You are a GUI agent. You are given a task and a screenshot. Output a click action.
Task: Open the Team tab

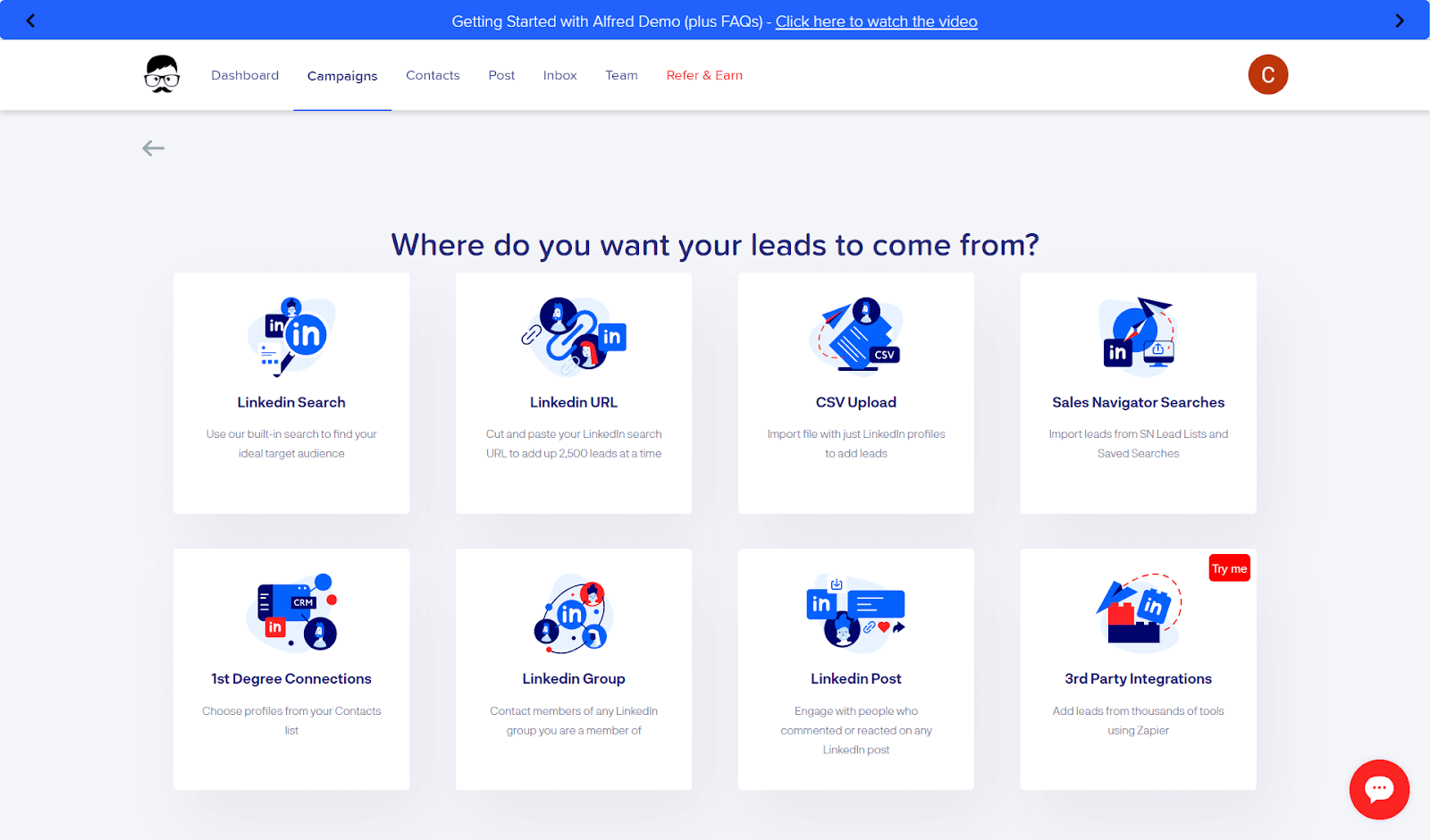tap(621, 75)
